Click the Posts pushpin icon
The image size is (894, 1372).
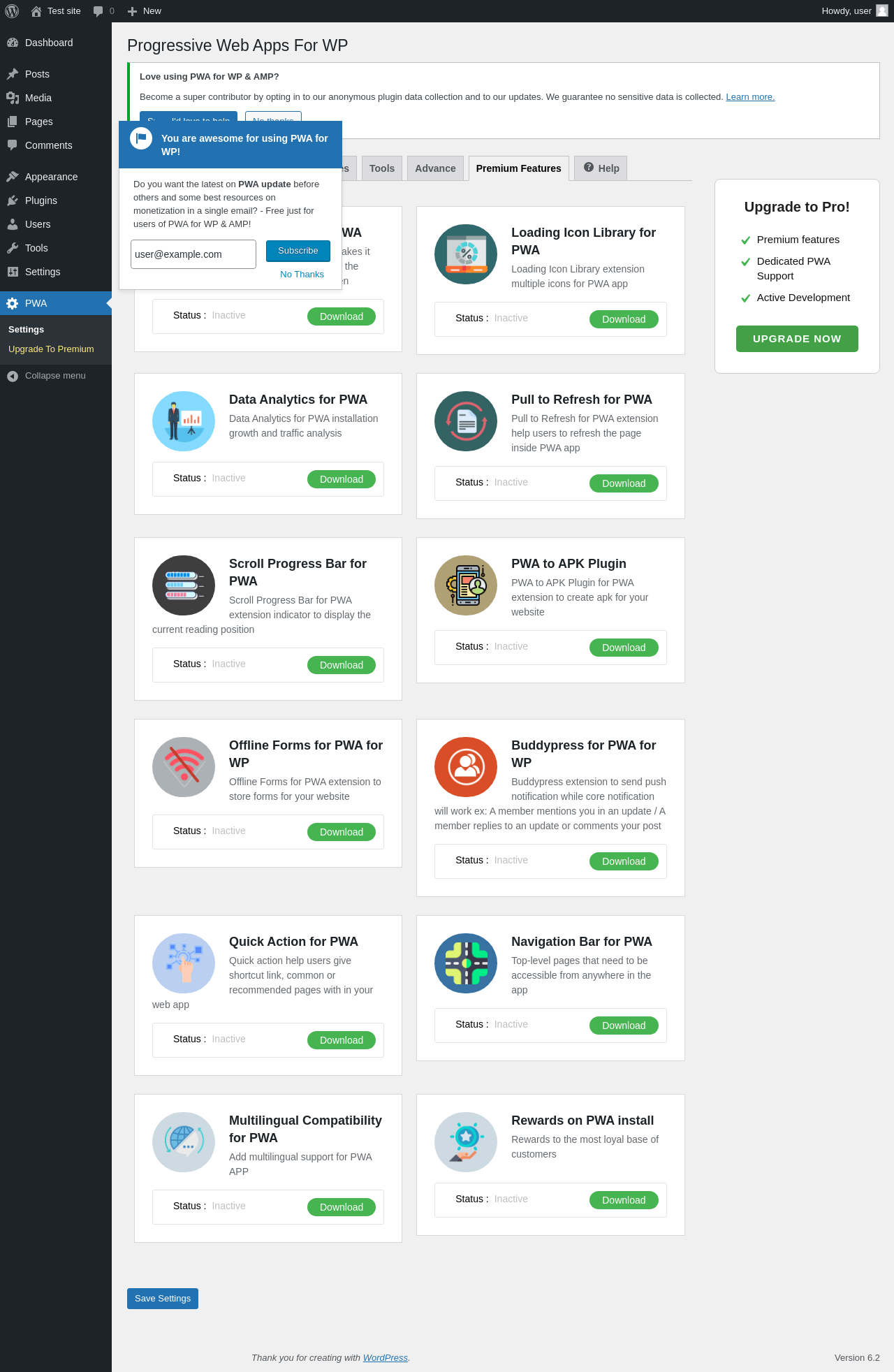(13, 74)
